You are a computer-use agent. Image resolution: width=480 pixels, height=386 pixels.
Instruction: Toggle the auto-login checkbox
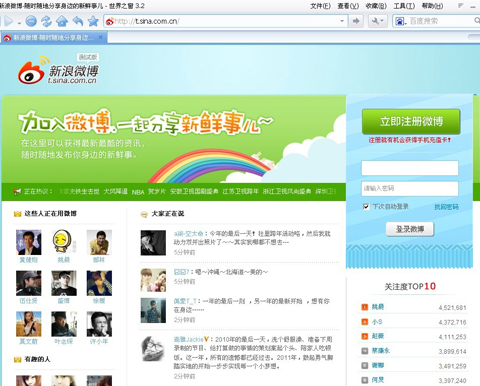(366, 206)
